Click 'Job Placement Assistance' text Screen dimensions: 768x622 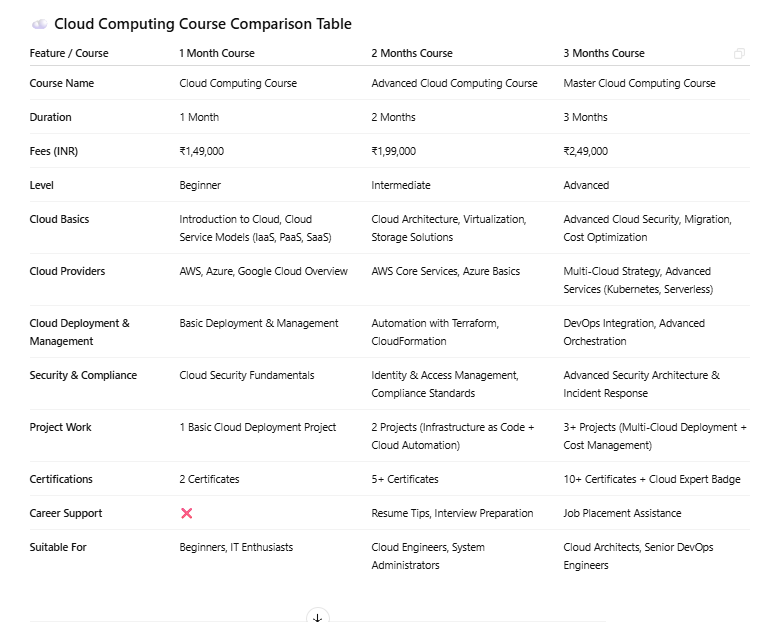622,513
